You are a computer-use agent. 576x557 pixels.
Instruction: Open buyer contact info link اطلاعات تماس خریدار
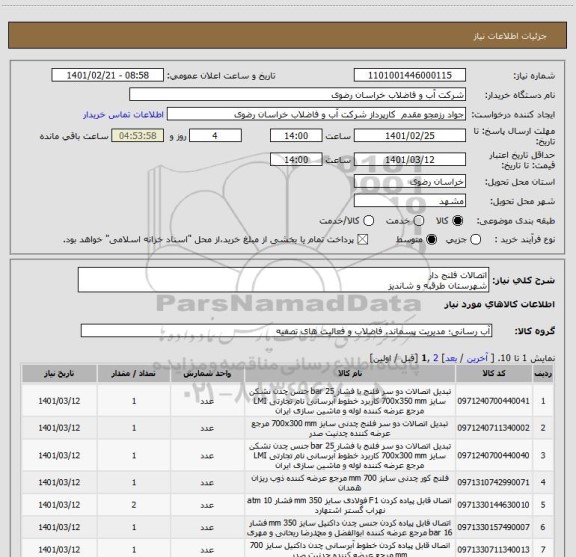point(123,115)
